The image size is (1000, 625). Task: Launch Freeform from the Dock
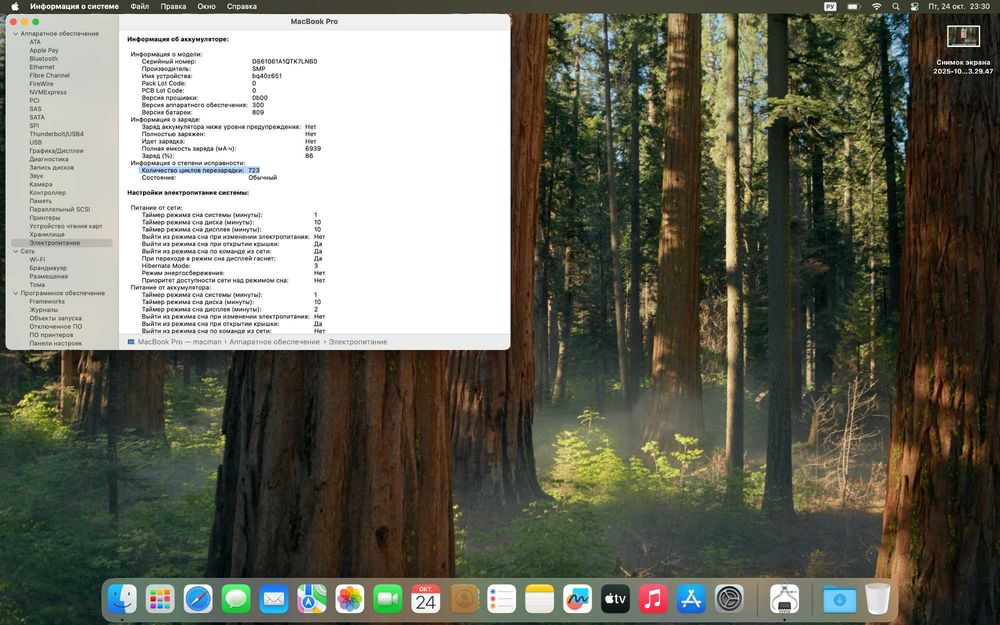tap(577, 599)
